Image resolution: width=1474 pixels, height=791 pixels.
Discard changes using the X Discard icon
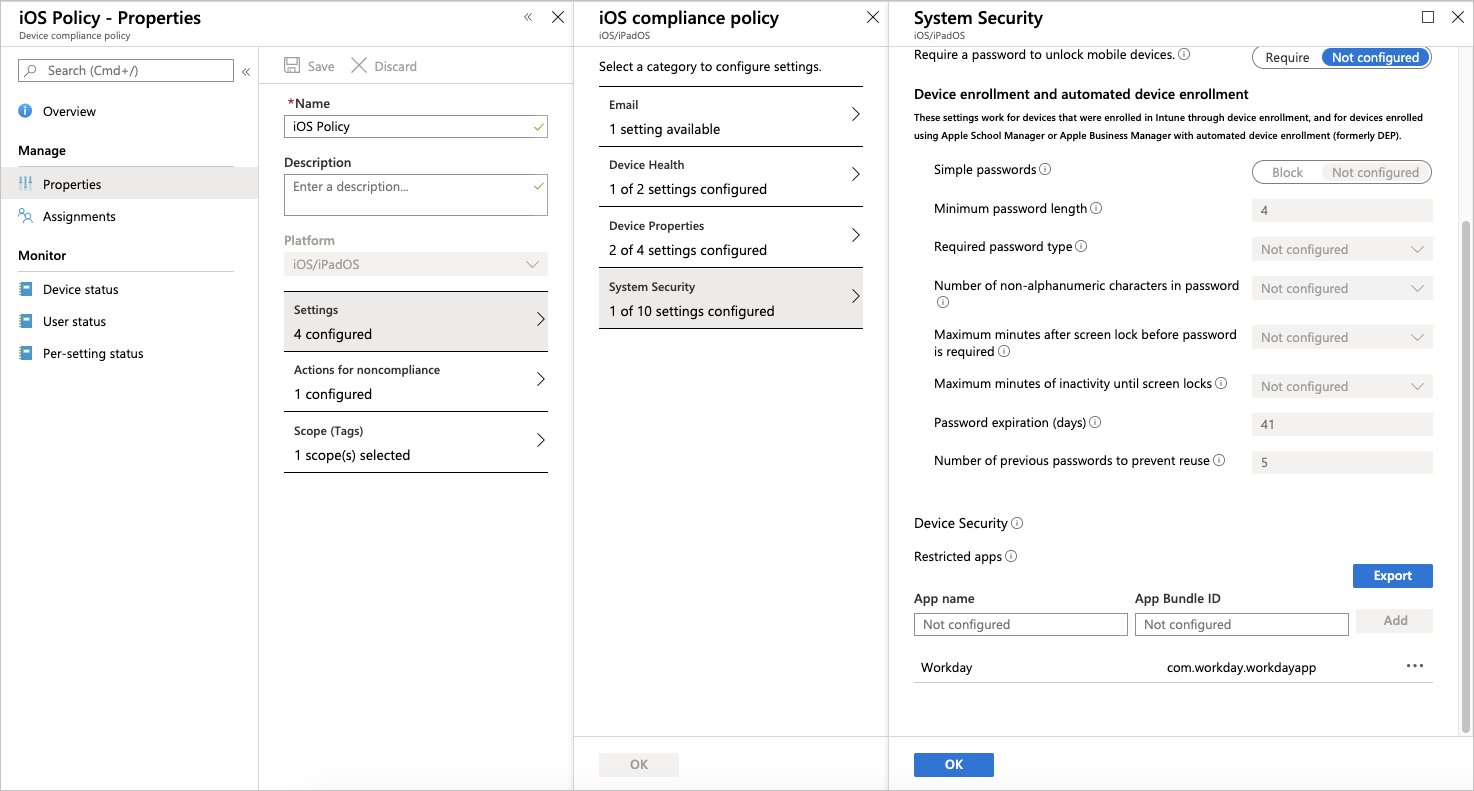pos(358,65)
